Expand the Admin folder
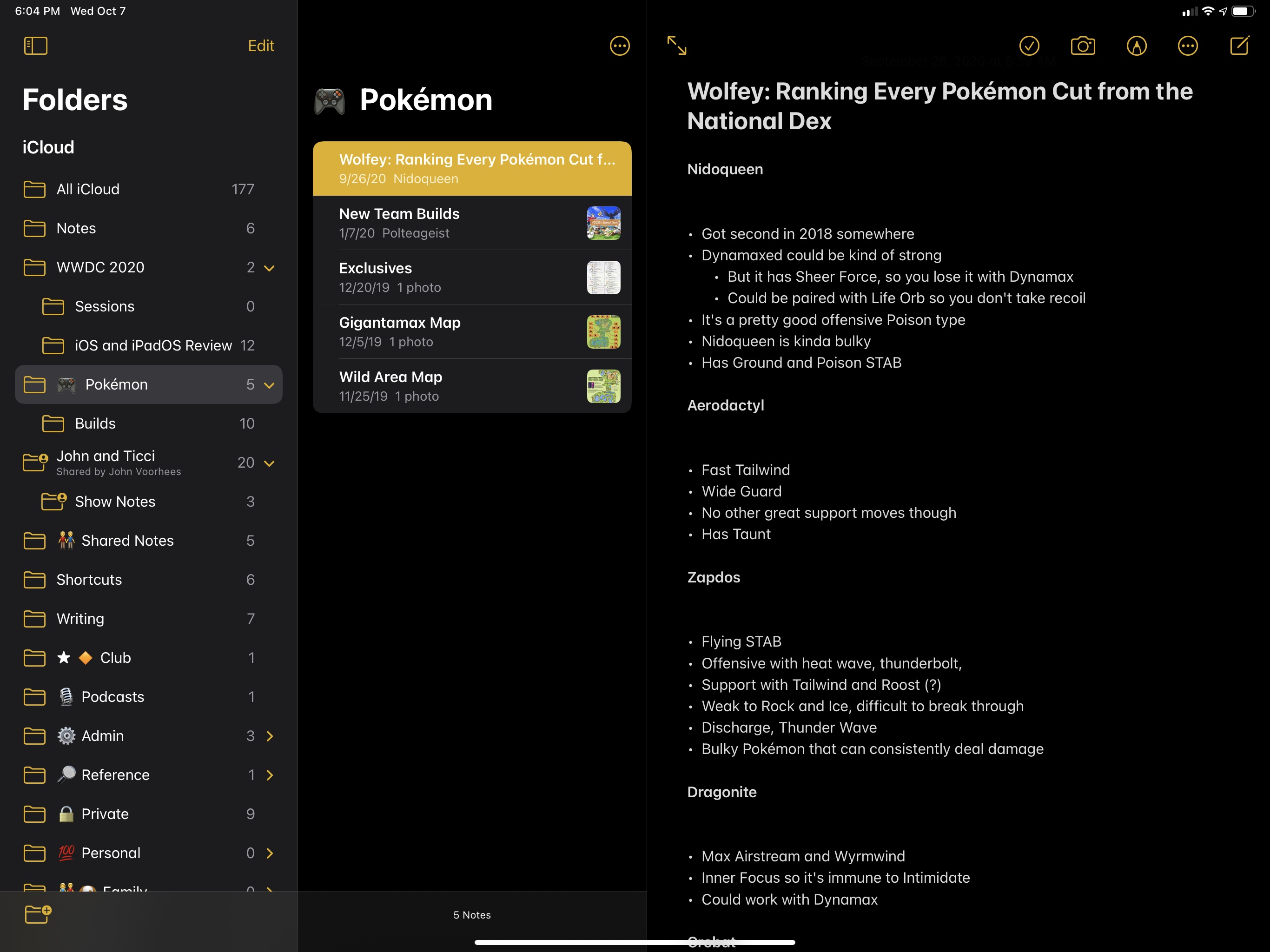This screenshot has height=952, width=1270. pyautogui.click(x=270, y=736)
